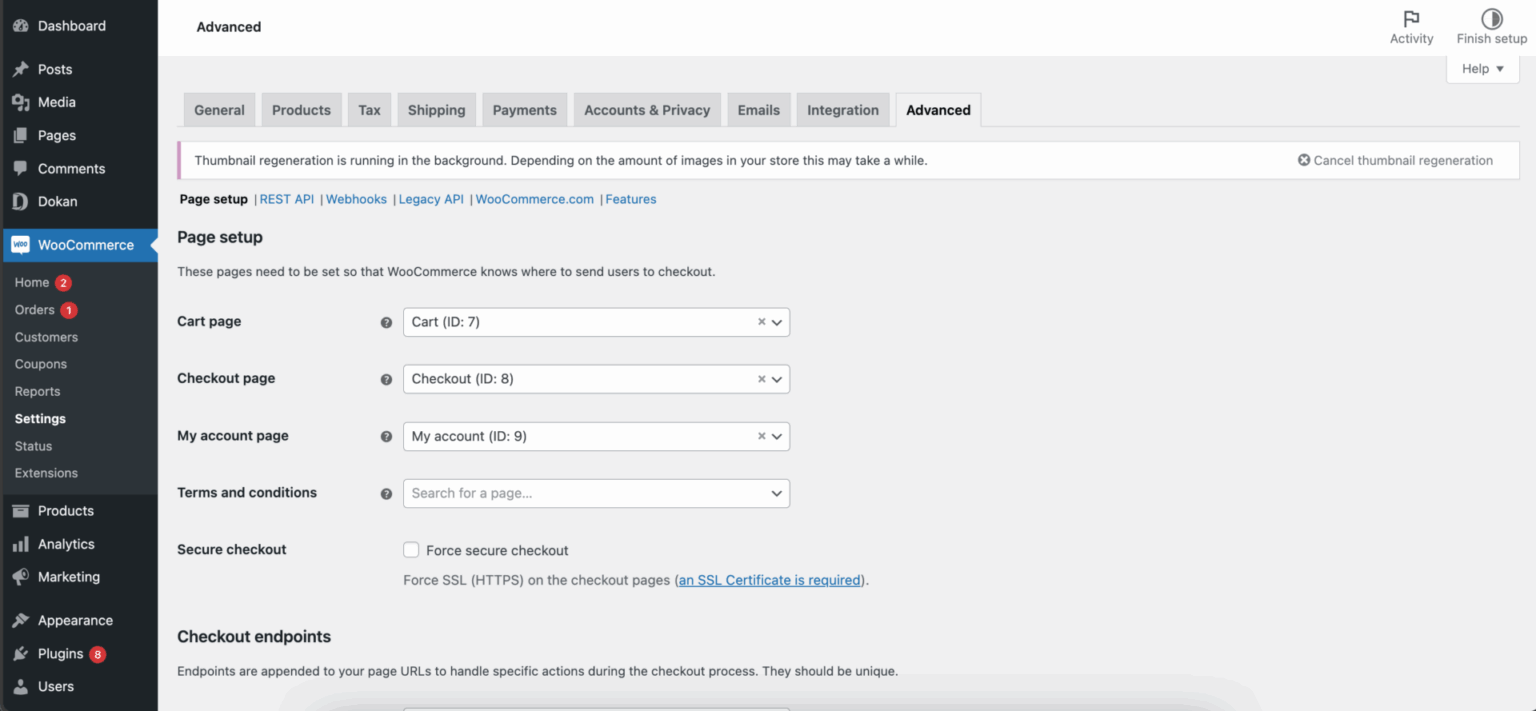Click the Posts pin icon
This screenshot has height=711, width=1536.
20,69
